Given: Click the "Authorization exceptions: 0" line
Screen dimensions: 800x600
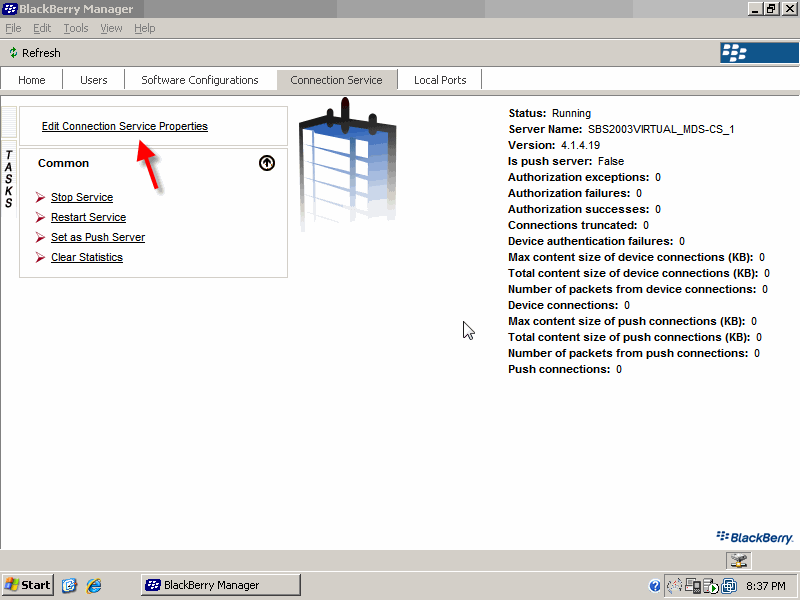Looking at the screenshot, I should 584,177.
